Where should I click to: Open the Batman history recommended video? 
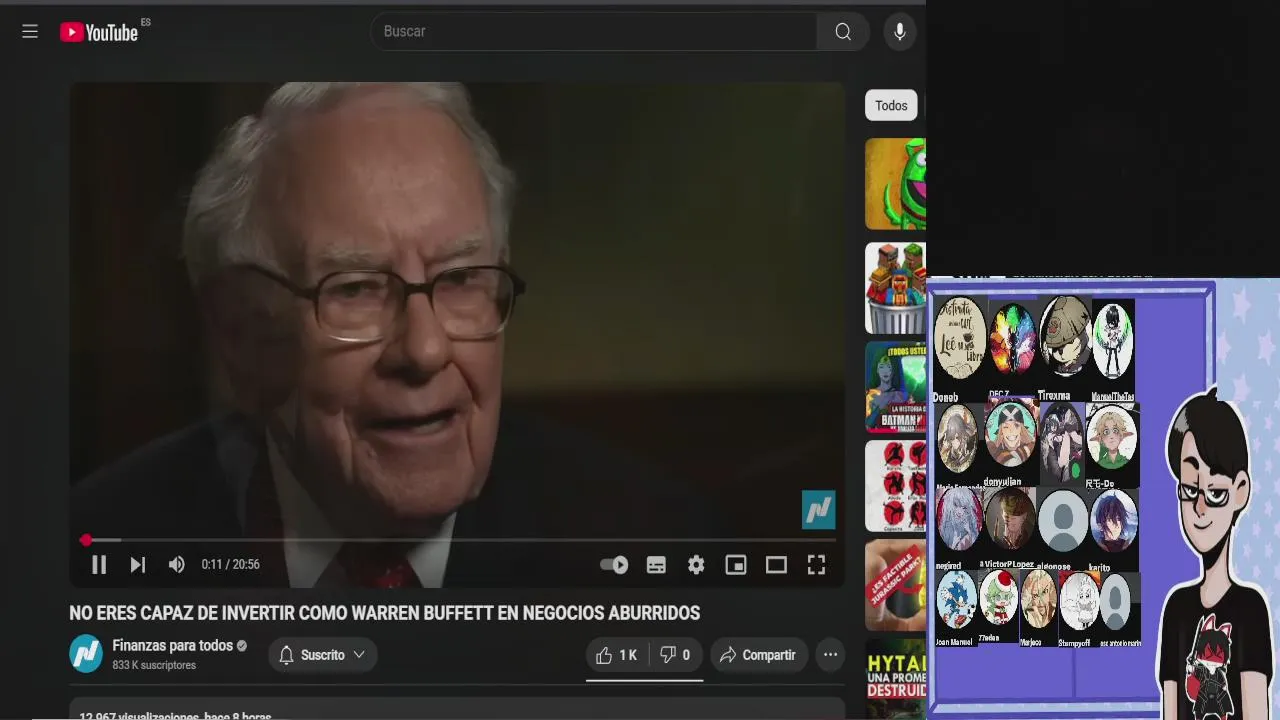coord(895,387)
